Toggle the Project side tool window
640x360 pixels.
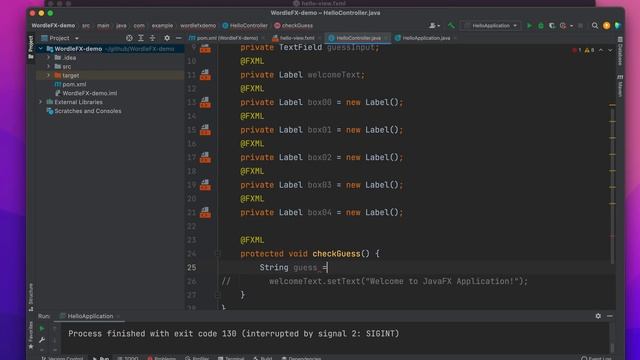click(x=31, y=47)
